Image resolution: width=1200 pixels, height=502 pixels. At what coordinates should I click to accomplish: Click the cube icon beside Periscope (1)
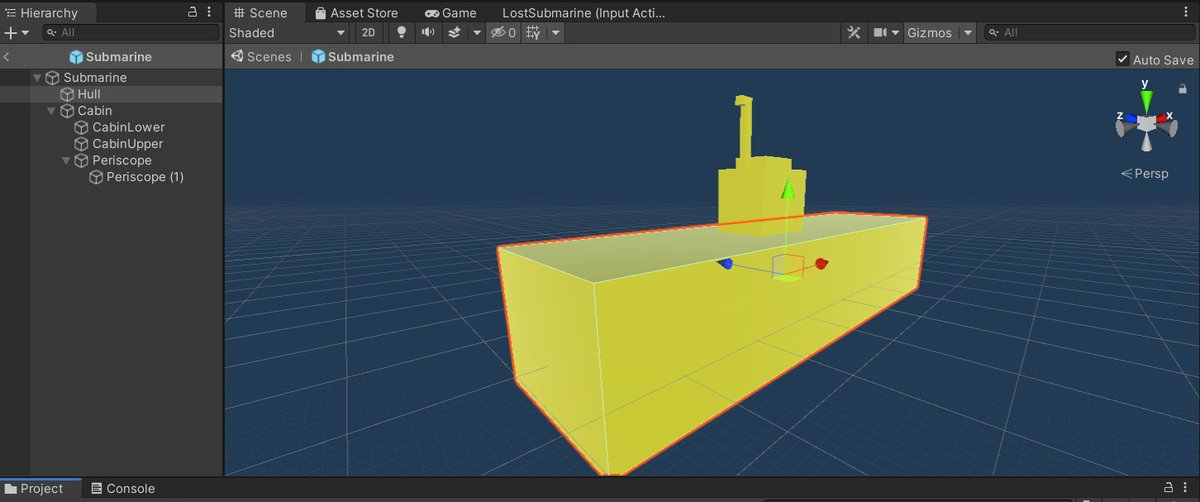[x=96, y=177]
